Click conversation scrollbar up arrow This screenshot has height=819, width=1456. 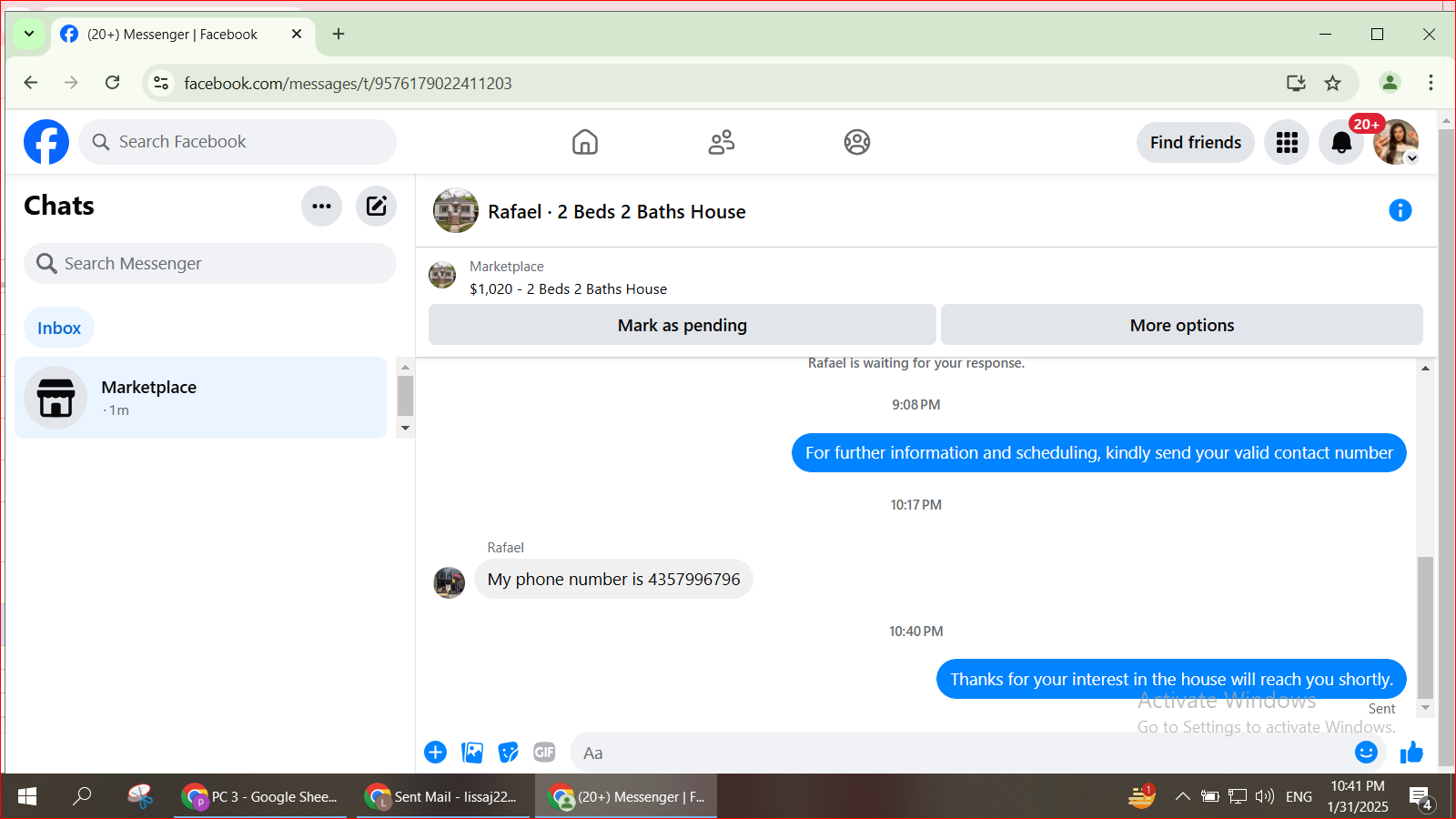click(x=1425, y=369)
